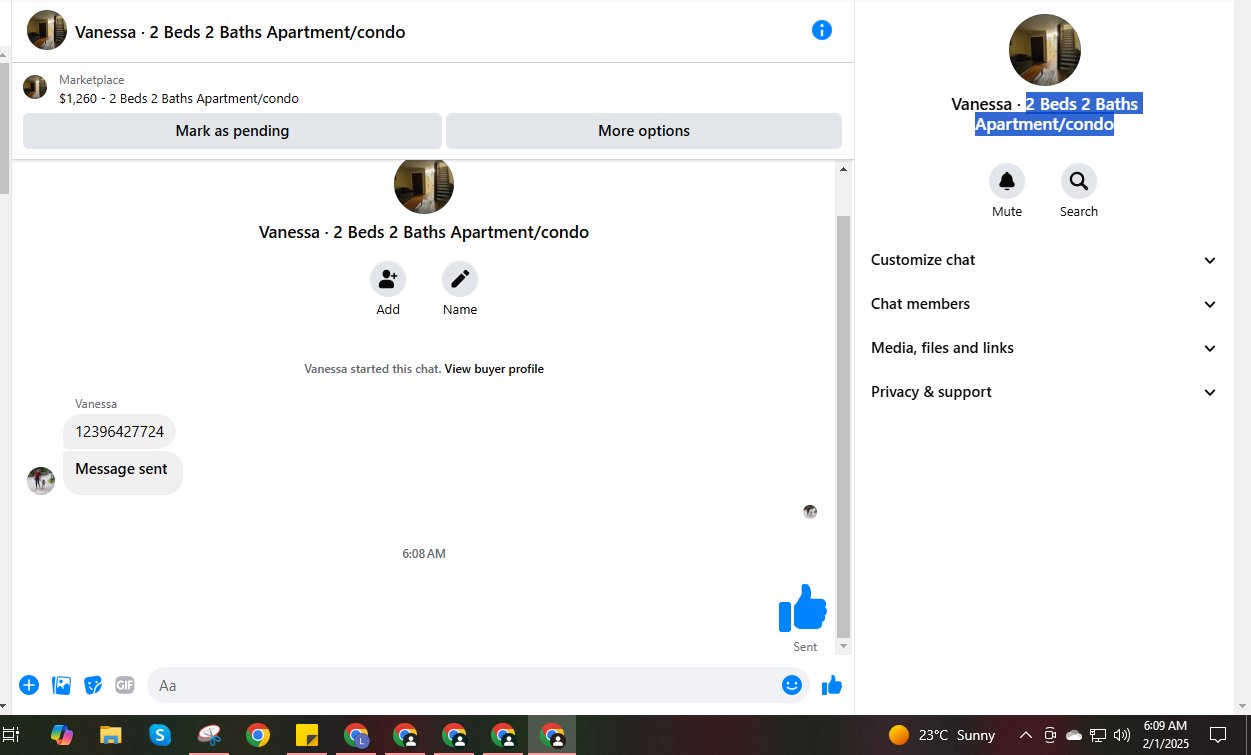Click the More options button
This screenshot has width=1251, height=755.
click(x=644, y=131)
